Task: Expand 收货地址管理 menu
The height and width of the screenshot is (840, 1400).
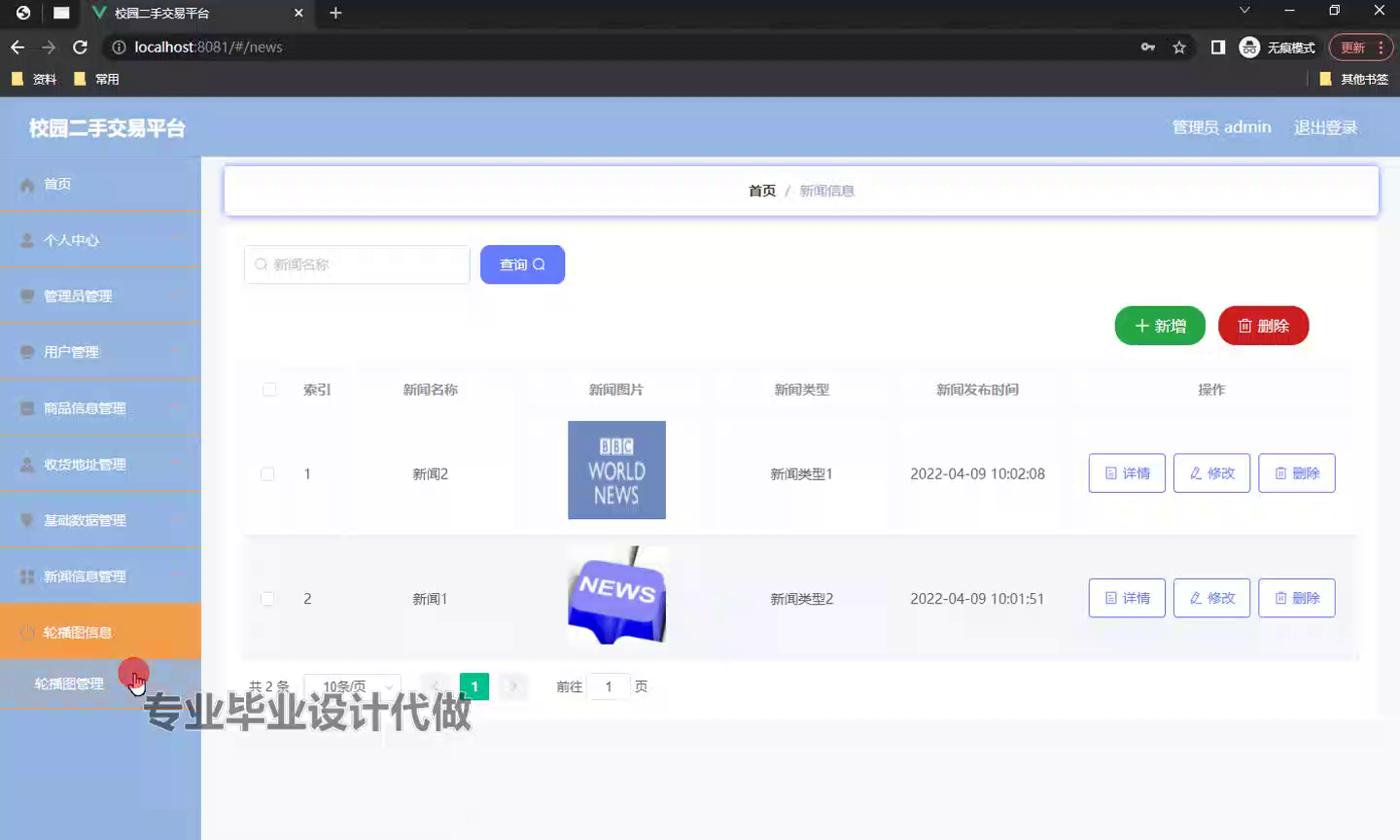Action: (x=100, y=465)
